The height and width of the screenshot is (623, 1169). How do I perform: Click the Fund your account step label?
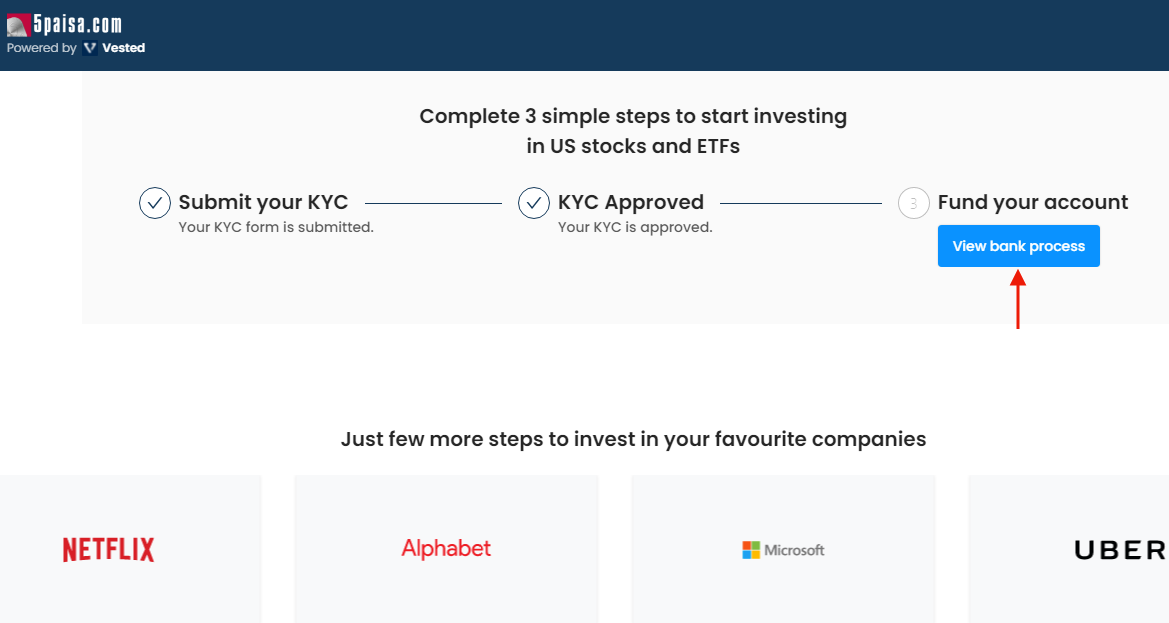pos(1032,202)
